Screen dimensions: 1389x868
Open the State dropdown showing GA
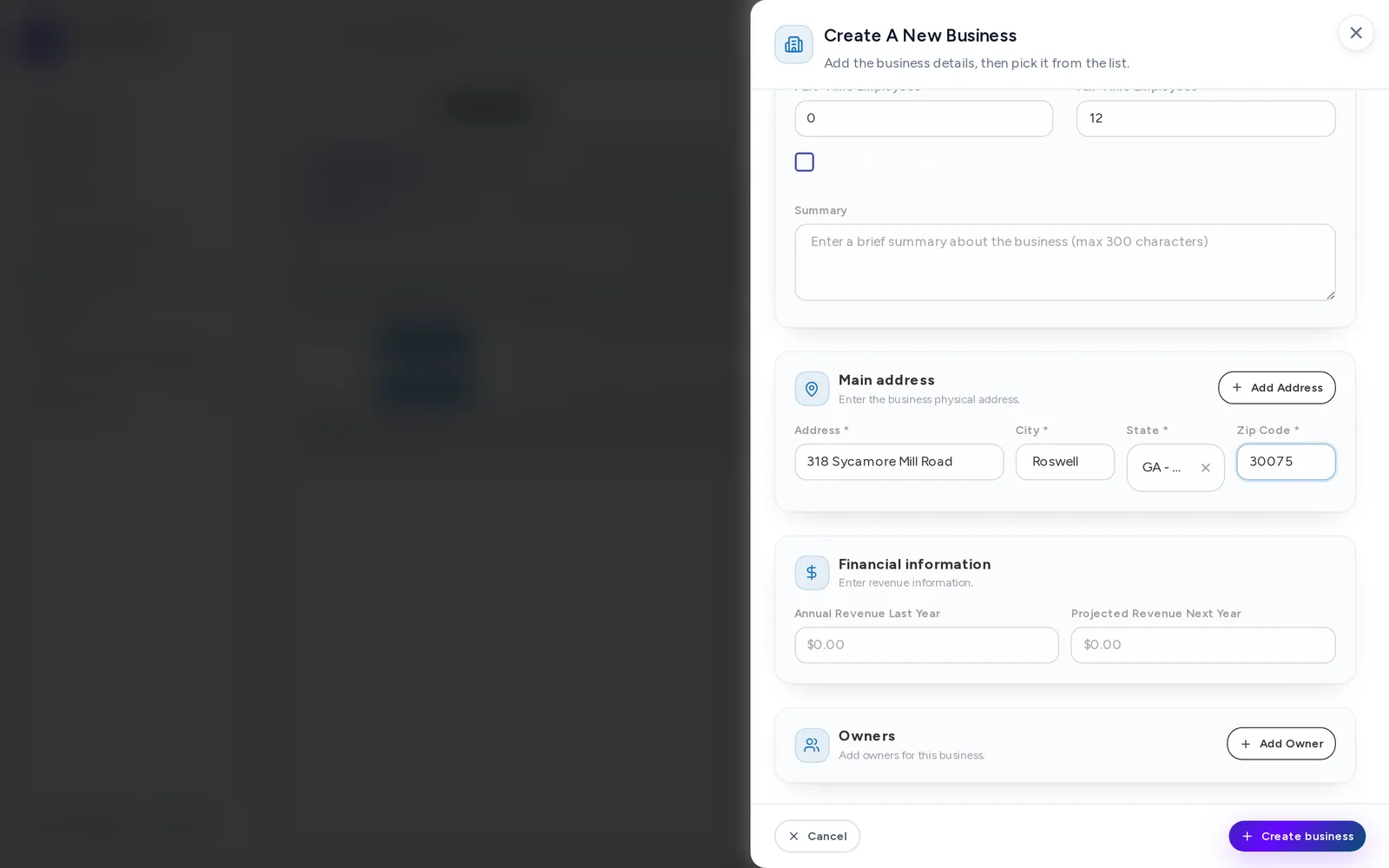pos(1175,468)
